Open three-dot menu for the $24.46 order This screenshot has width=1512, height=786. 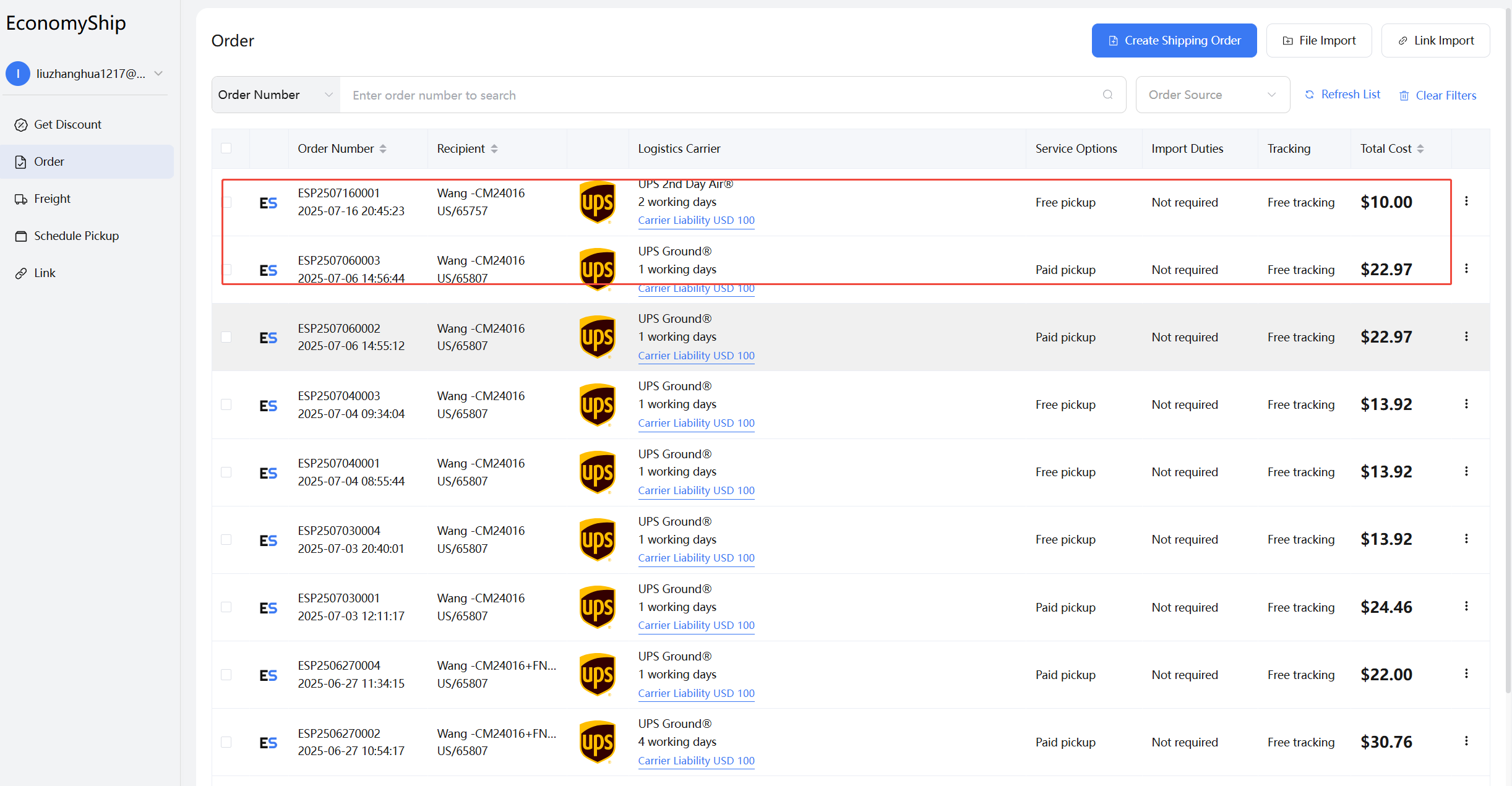[x=1466, y=607]
